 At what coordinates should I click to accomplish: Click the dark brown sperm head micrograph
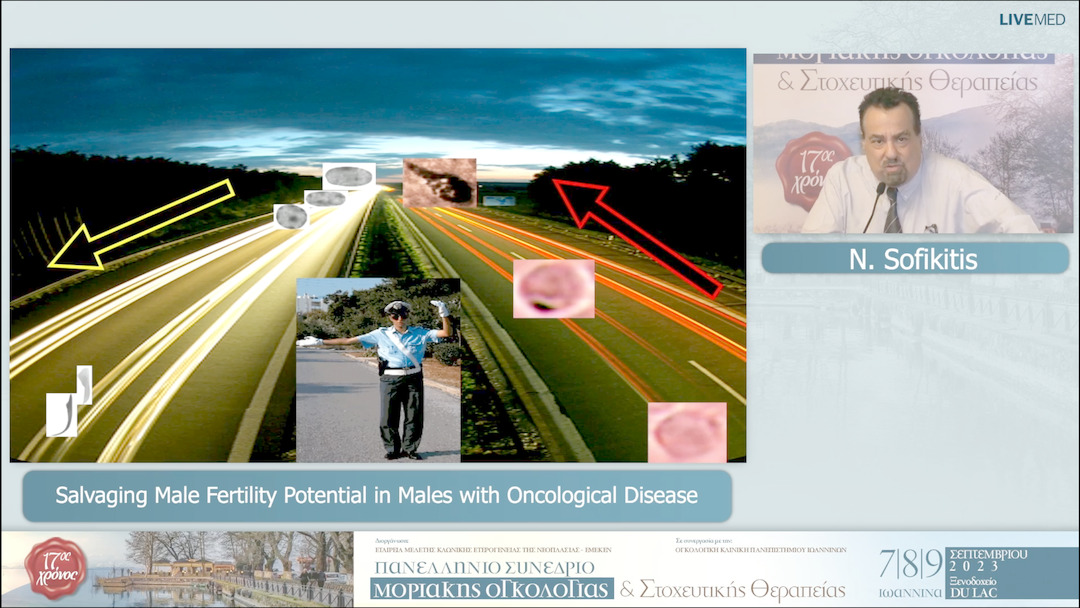[x=439, y=182]
